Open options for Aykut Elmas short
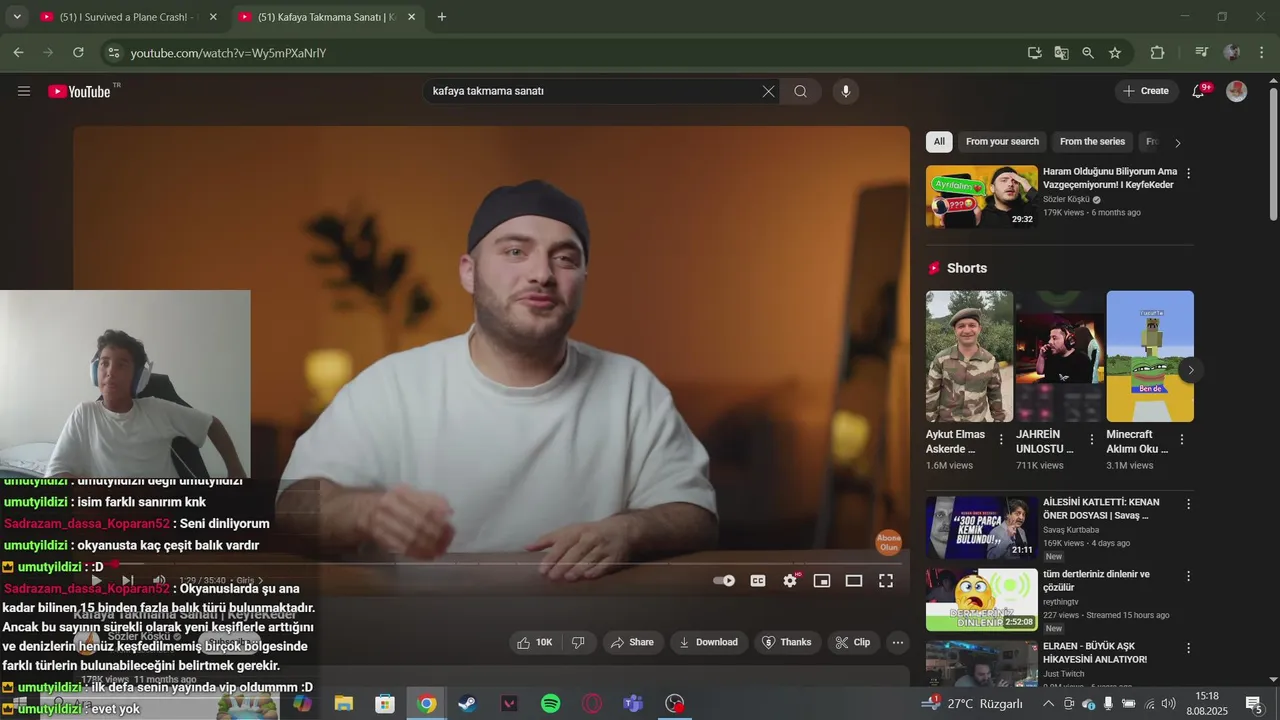The height and width of the screenshot is (720, 1280). (1001, 439)
